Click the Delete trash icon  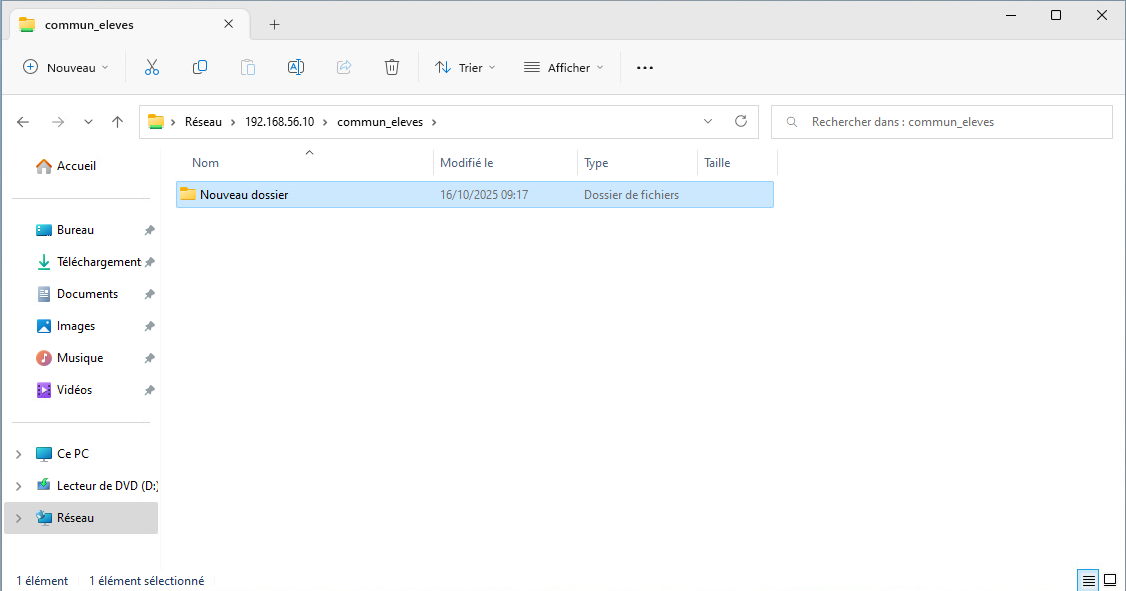click(392, 67)
